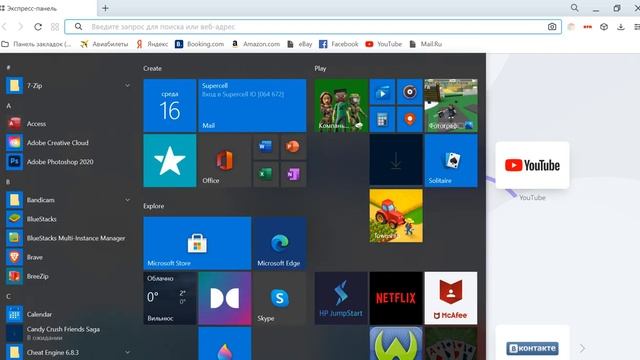Click the Explore group header
640x360 pixels.
(153, 206)
